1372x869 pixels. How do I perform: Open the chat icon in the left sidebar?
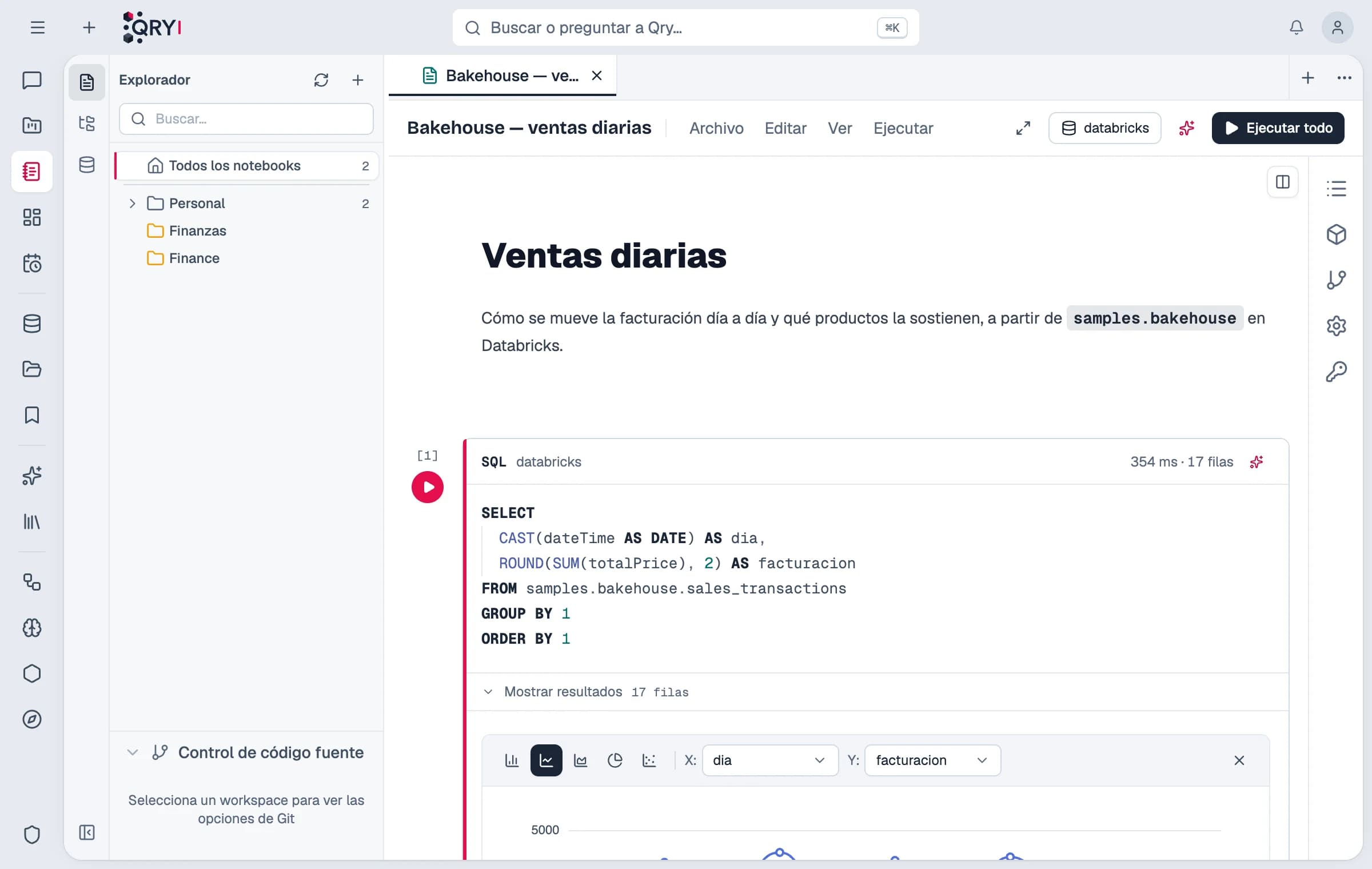[x=32, y=80]
